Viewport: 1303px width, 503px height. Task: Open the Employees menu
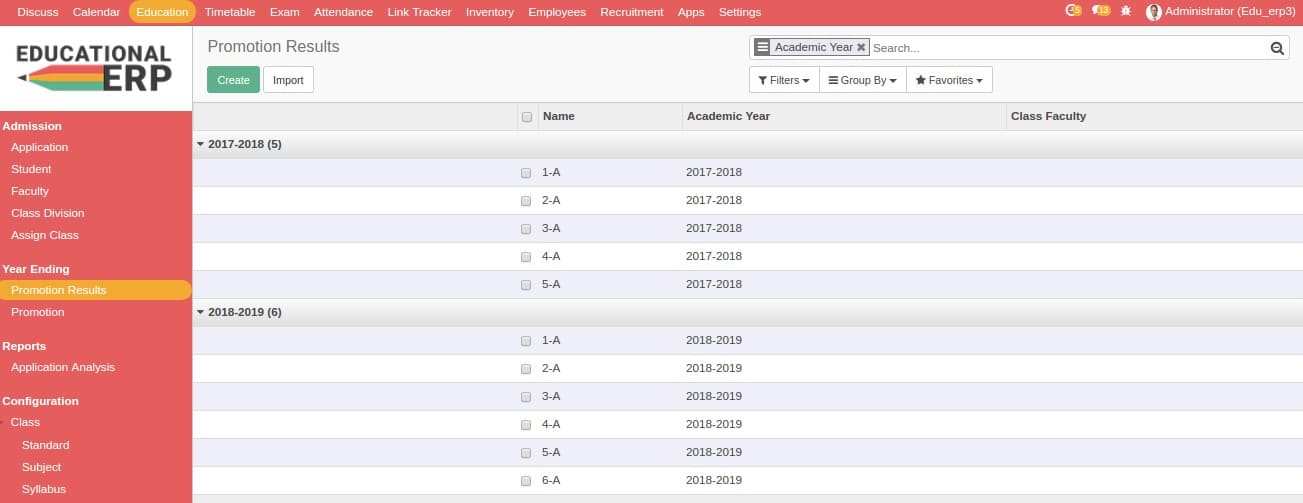[x=557, y=12]
